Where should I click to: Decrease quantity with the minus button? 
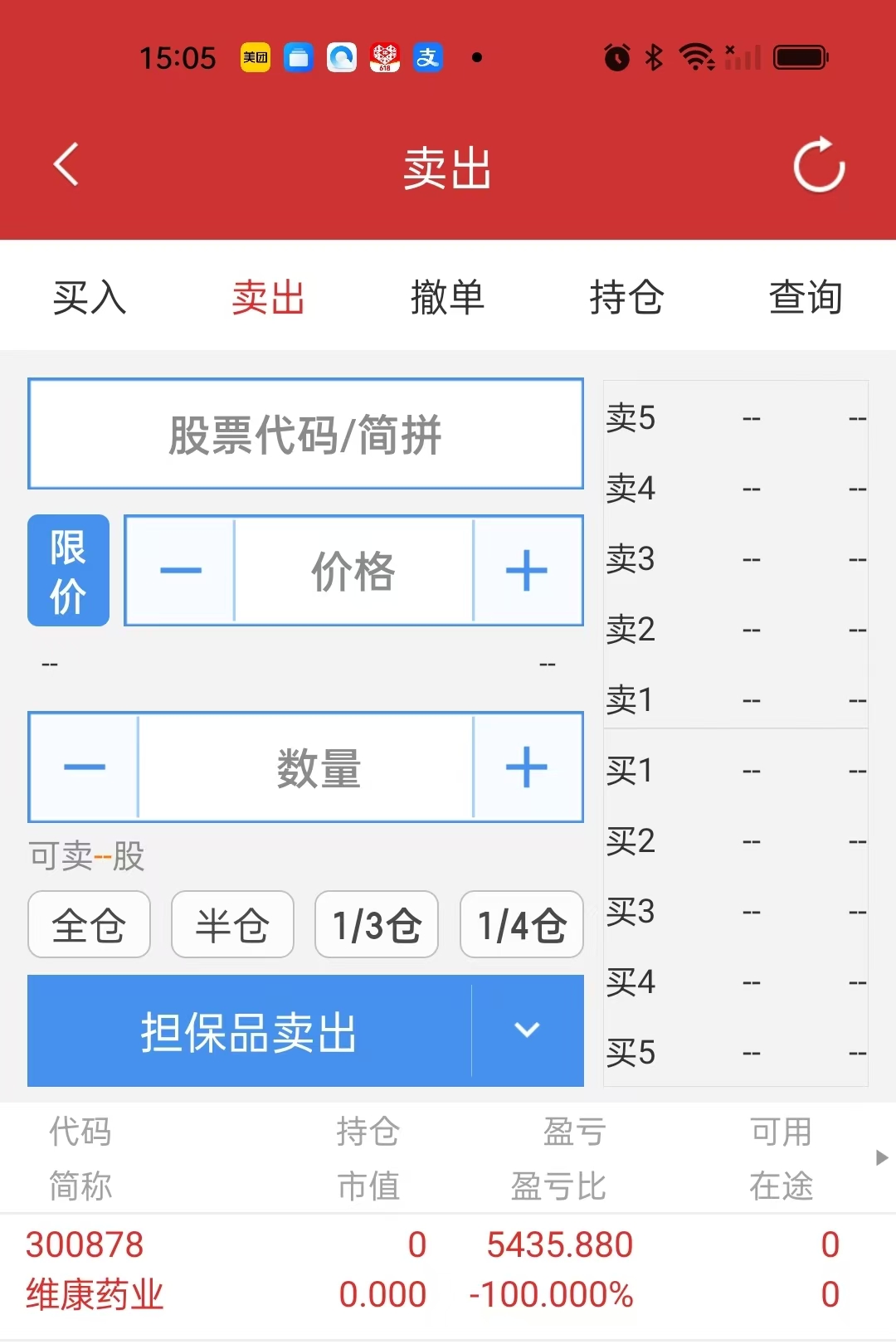coord(84,767)
